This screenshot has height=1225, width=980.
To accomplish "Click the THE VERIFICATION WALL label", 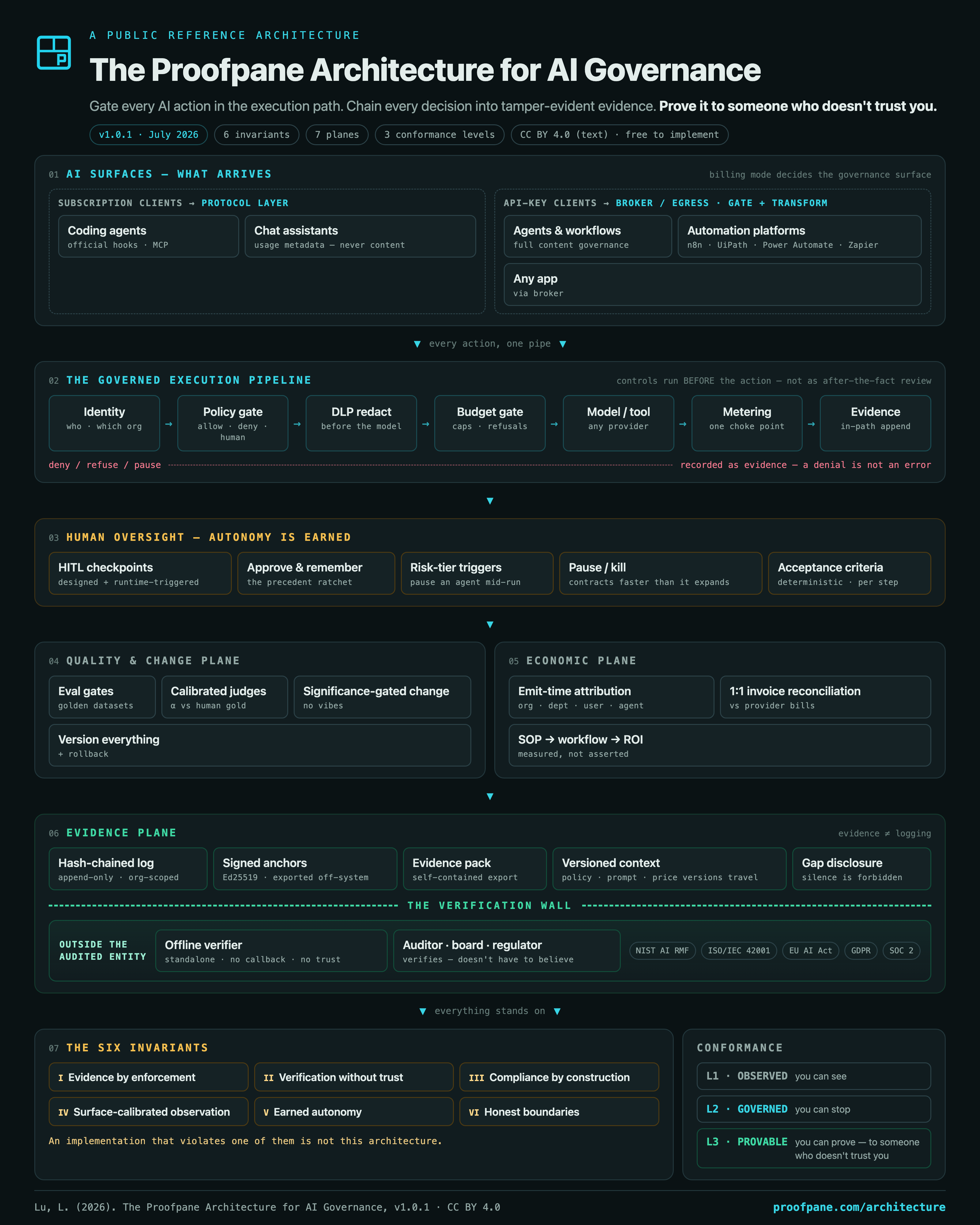I will [x=489, y=905].
